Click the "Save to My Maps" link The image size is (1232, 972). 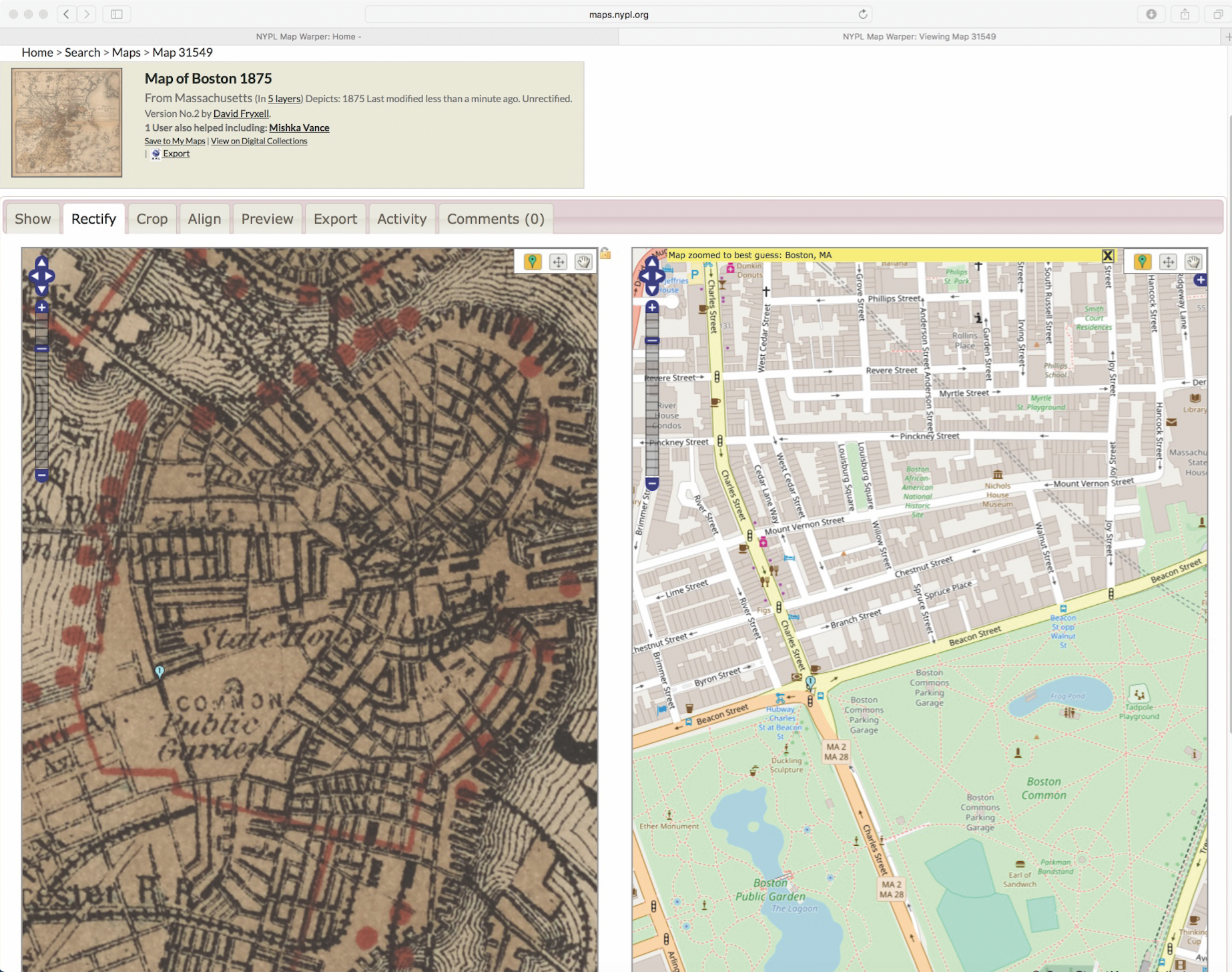click(x=174, y=141)
